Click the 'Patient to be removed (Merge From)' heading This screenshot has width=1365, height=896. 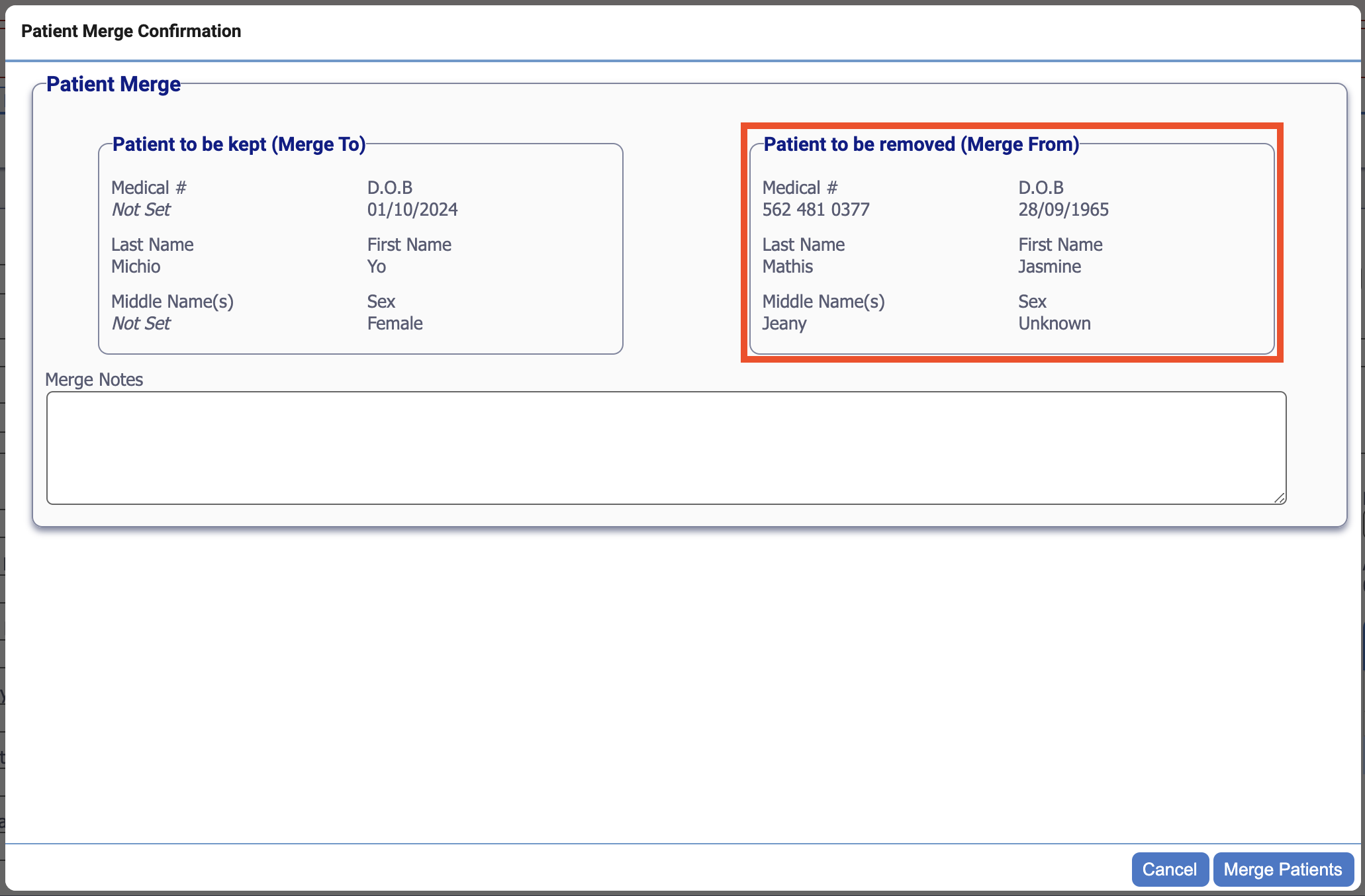coord(921,144)
